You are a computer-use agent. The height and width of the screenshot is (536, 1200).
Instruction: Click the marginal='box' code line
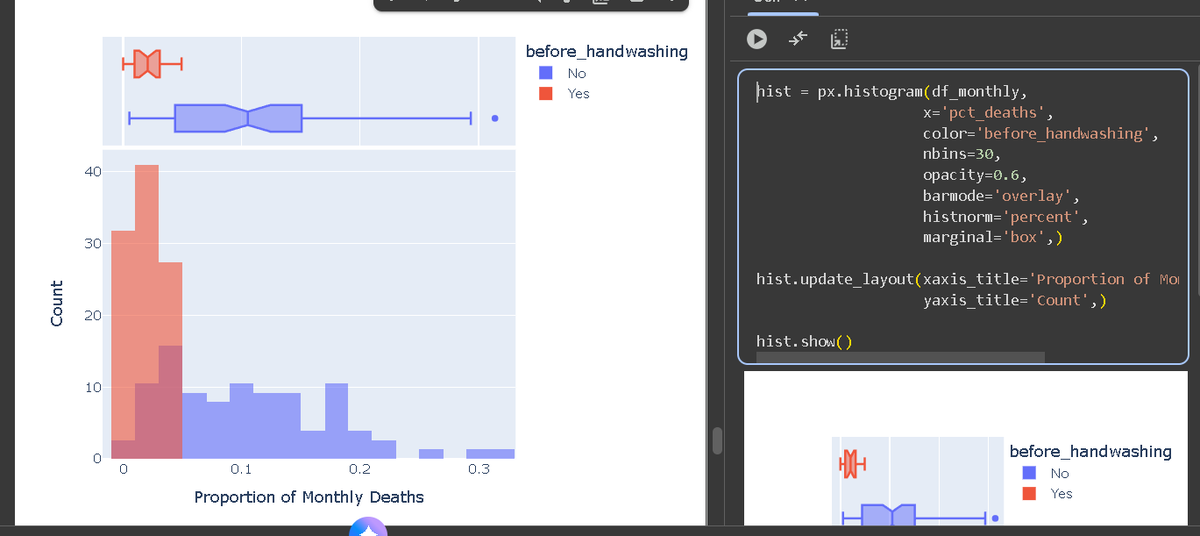992,238
